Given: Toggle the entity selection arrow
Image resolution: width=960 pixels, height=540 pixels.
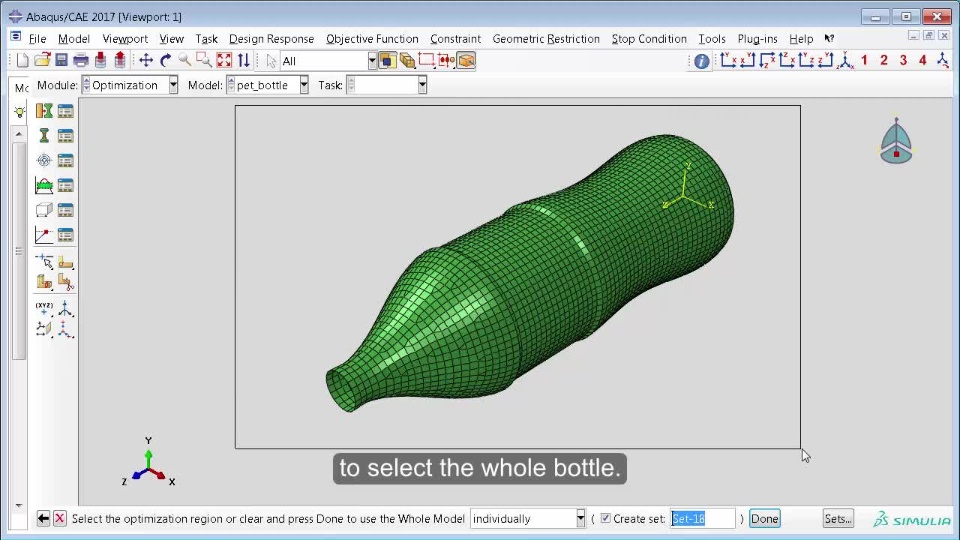Looking at the screenshot, I should point(271,61).
